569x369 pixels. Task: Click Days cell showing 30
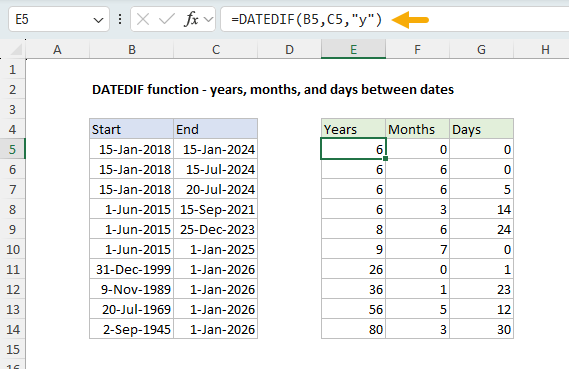pyautogui.click(x=481, y=329)
